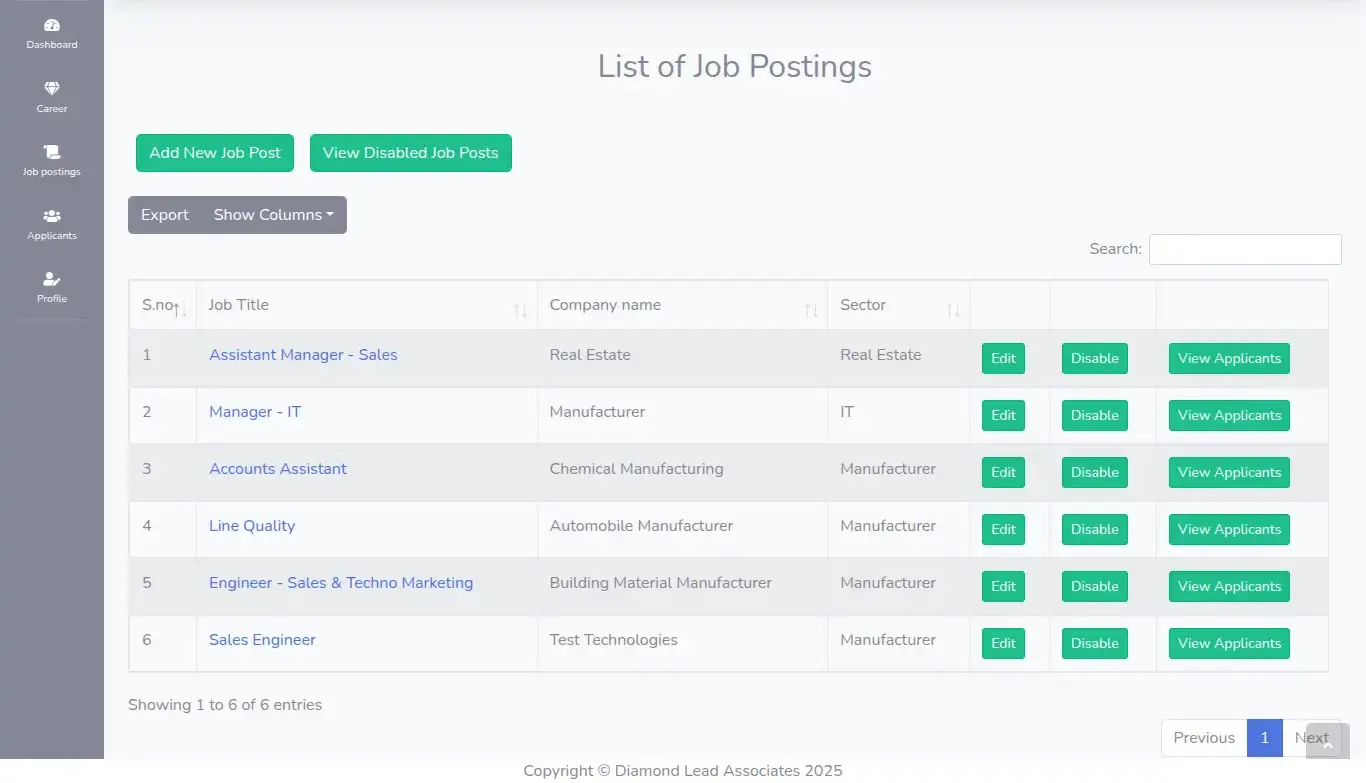Disable the Manager - IT job post
Viewport: 1366px width, 783px height.
(x=1094, y=415)
